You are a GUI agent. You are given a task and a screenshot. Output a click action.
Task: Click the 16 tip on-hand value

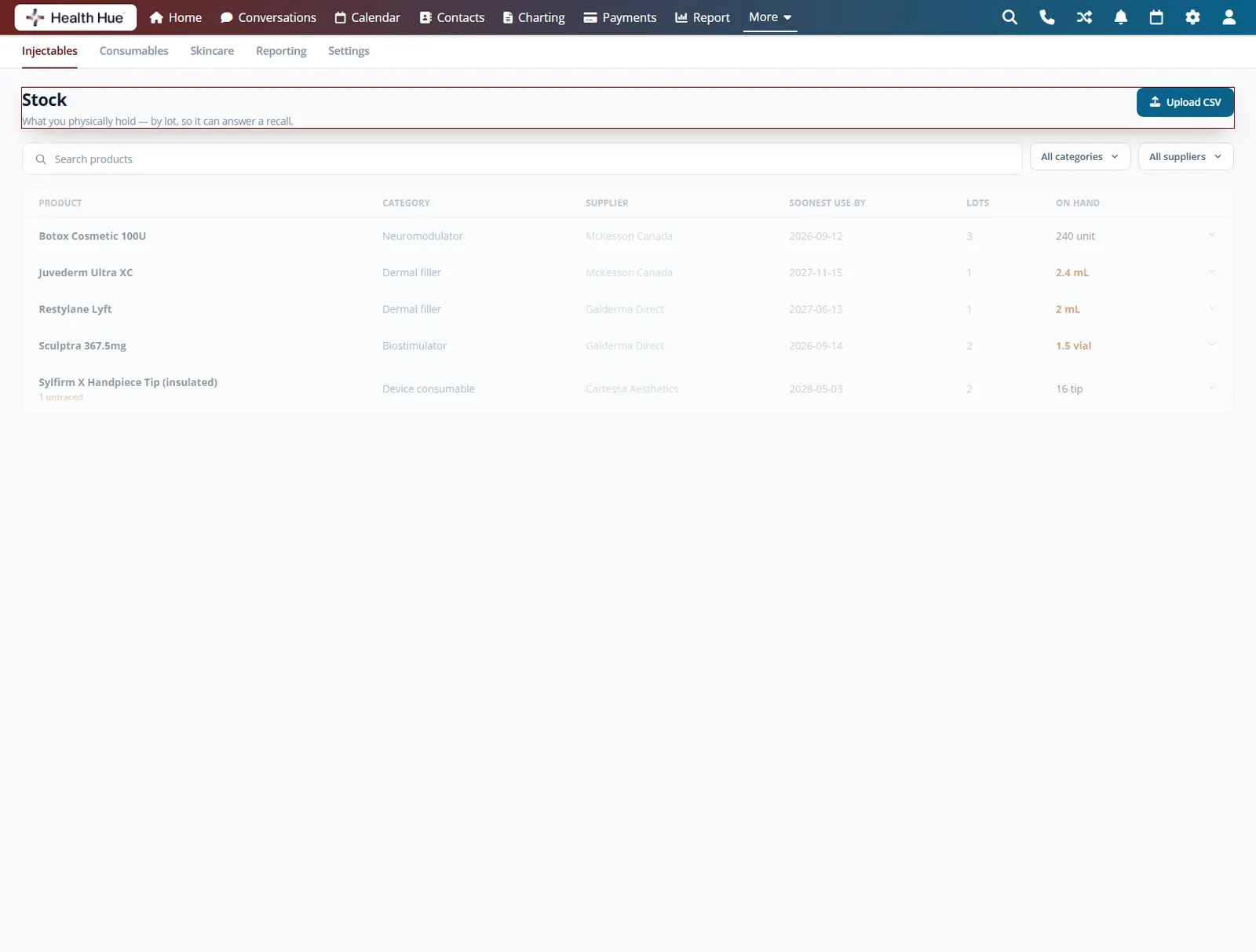tap(1069, 389)
